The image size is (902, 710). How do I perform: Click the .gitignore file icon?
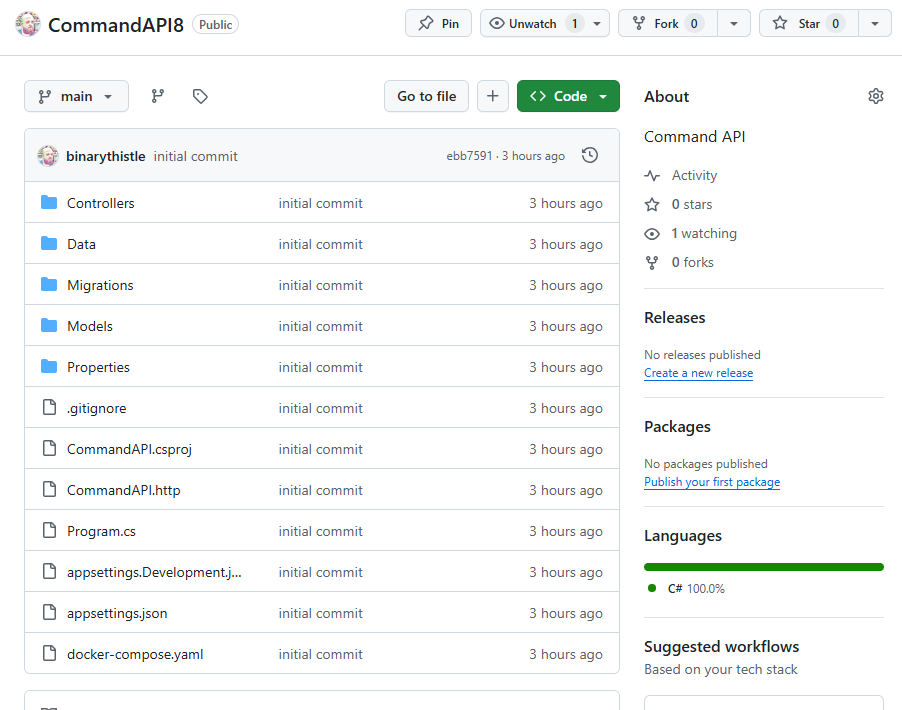[x=49, y=407]
